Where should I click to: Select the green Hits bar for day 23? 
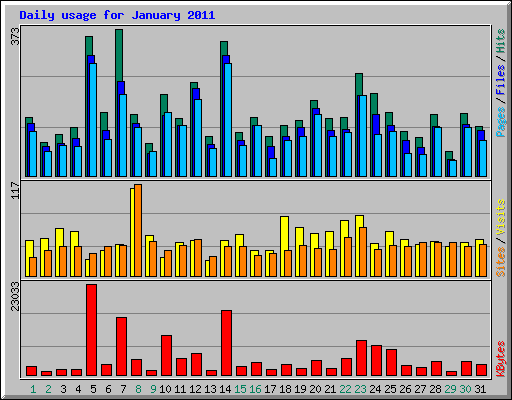(359, 84)
